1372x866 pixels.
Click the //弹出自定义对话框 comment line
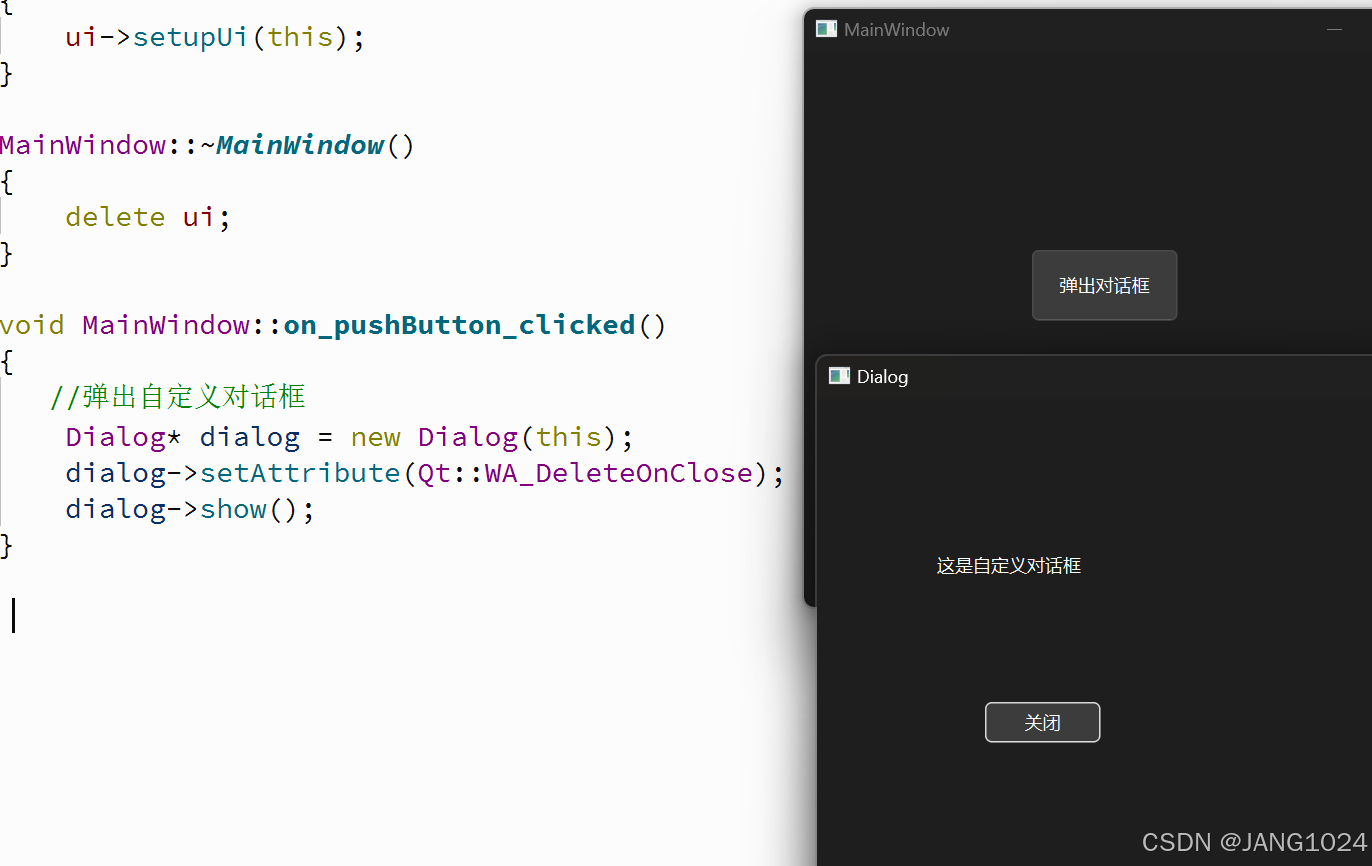(178, 397)
